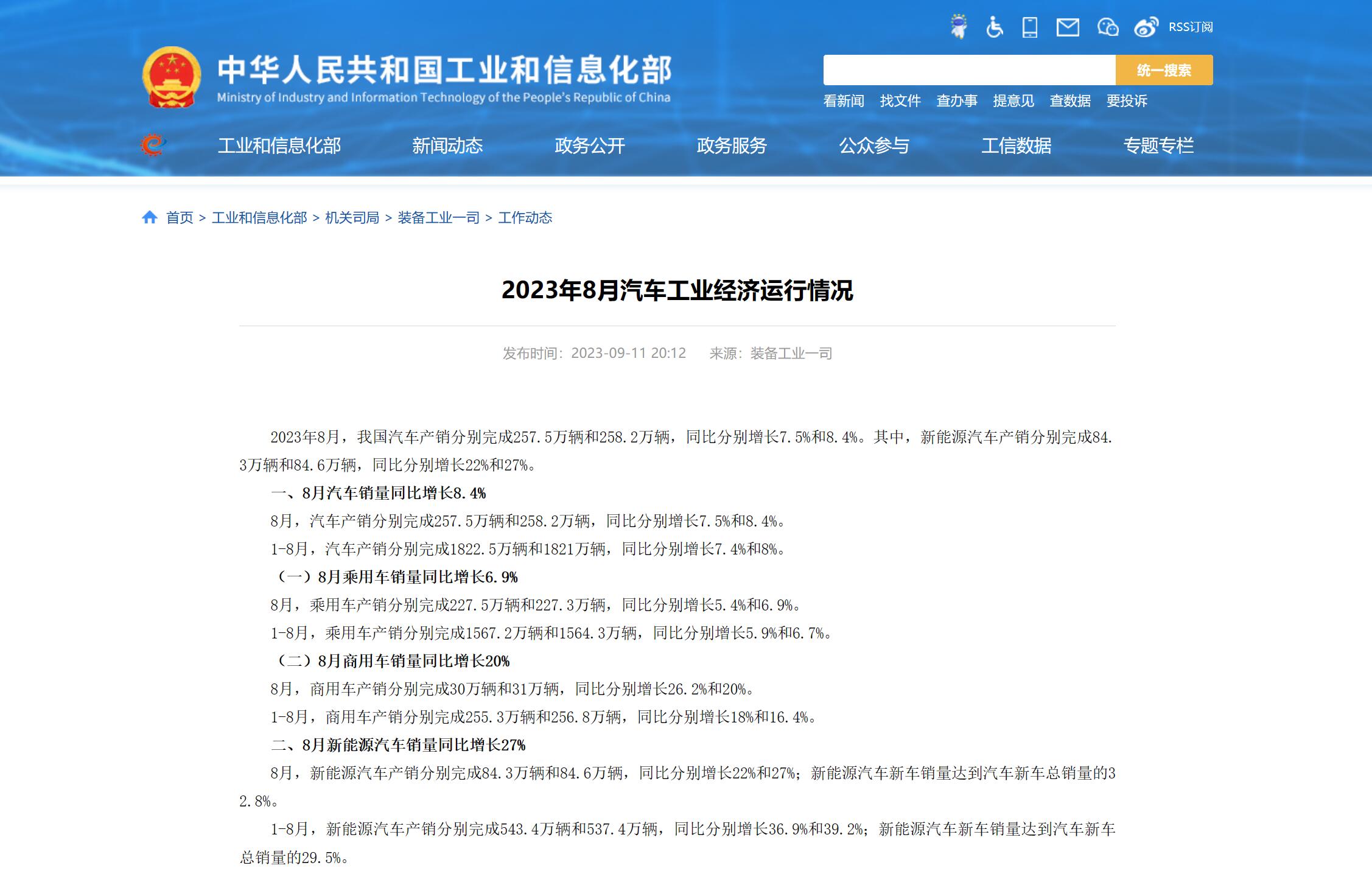This screenshot has height=874, width=1372.
Task: Go to 首页 in breadcrumb
Action: pos(180,217)
